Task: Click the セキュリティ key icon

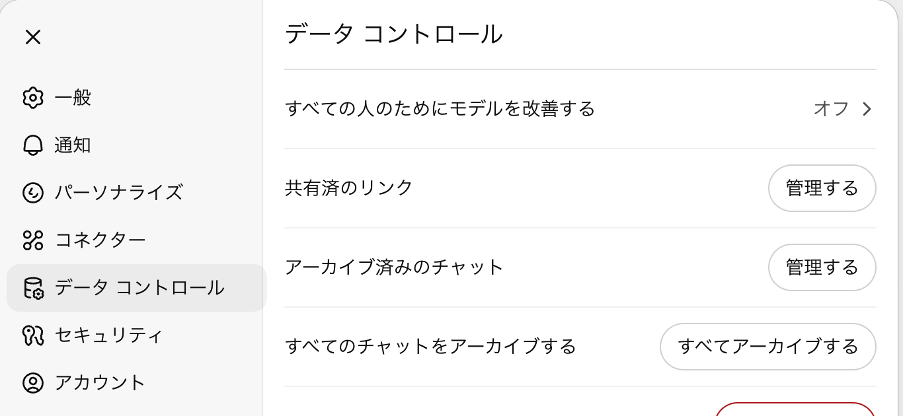Action: pos(33,335)
